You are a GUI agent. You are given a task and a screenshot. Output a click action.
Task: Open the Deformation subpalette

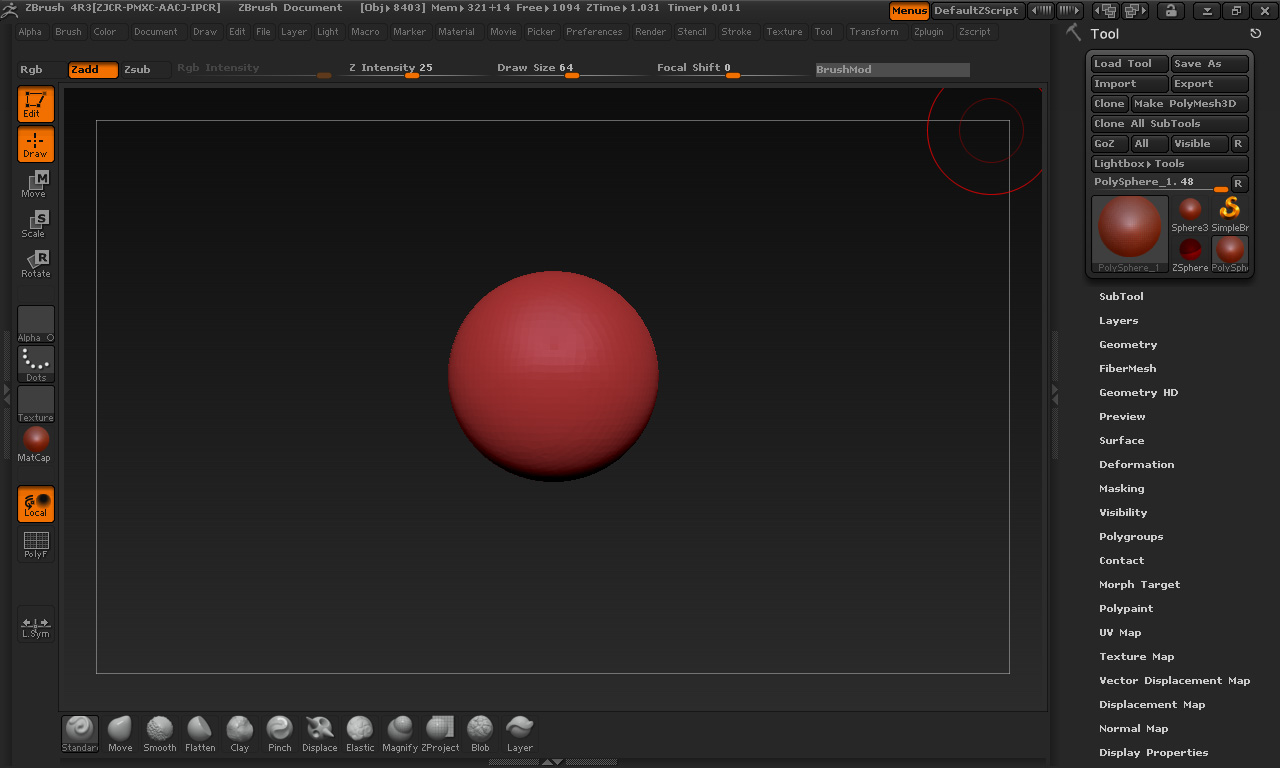[x=1136, y=465]
